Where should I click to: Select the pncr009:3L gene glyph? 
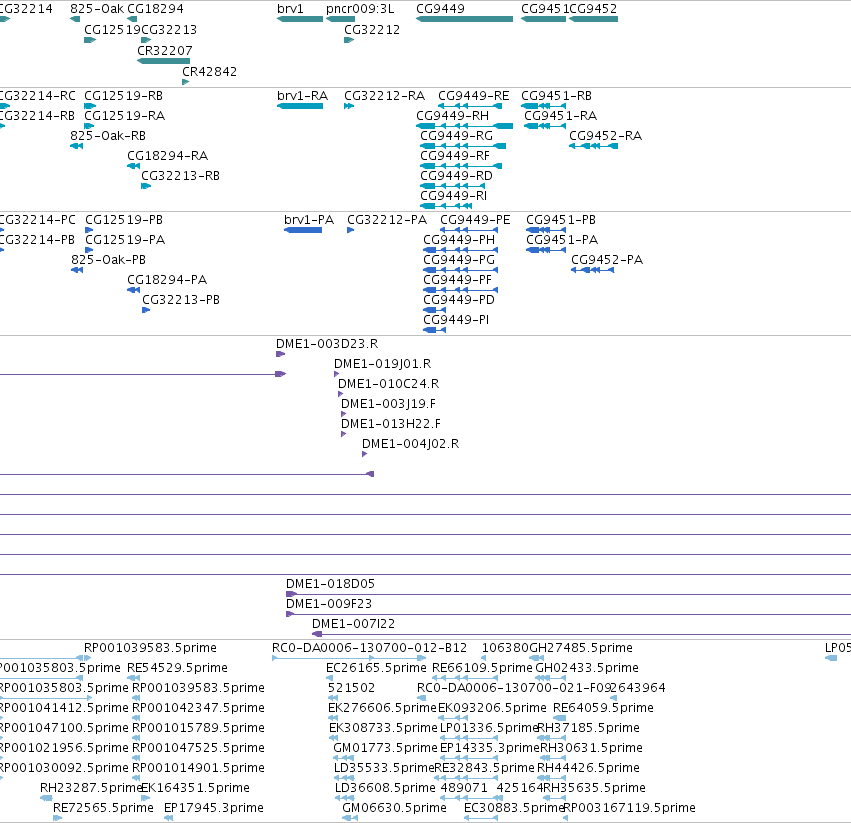pos(340,19)
